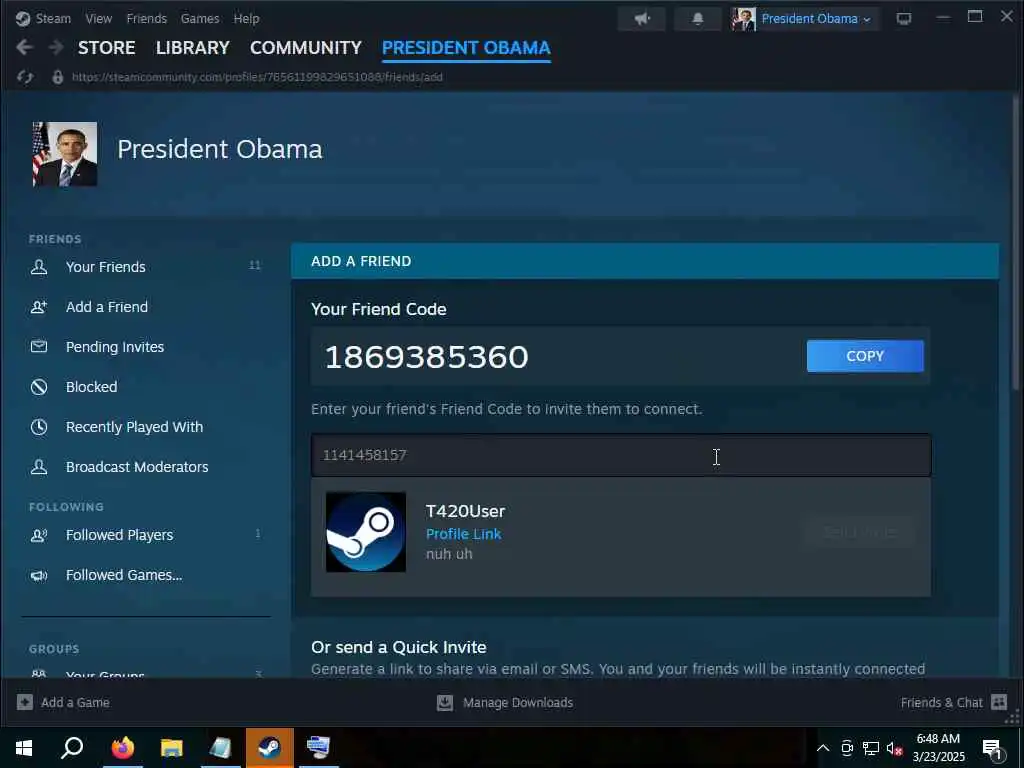Copy the friend code with COPY button
The width and height of the screenshot is (1024, 768).
point(865,356)
